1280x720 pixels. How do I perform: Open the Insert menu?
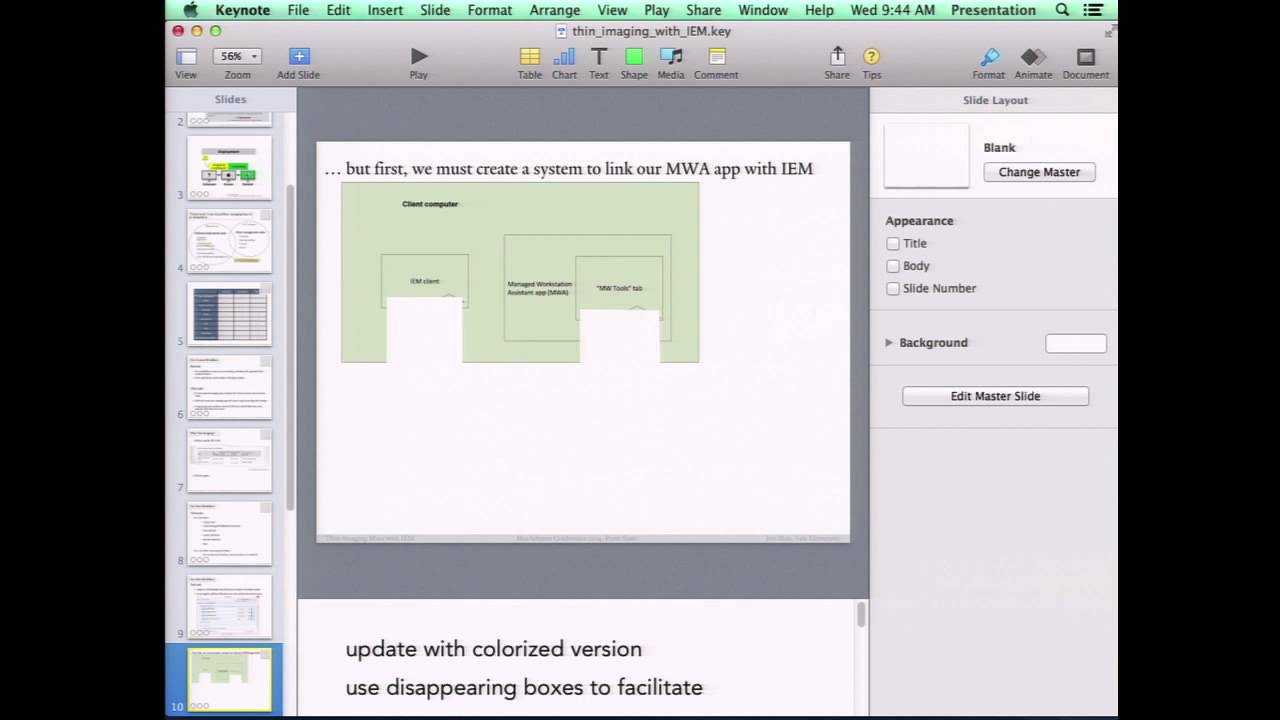385,10
